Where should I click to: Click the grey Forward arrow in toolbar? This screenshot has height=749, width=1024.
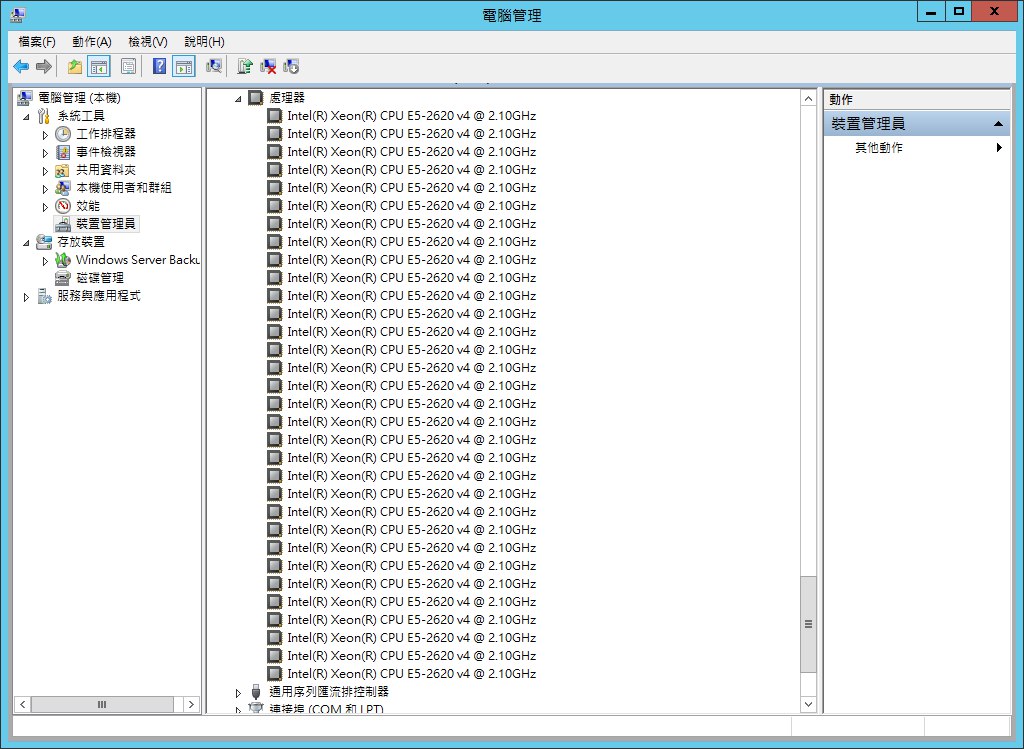44,66
